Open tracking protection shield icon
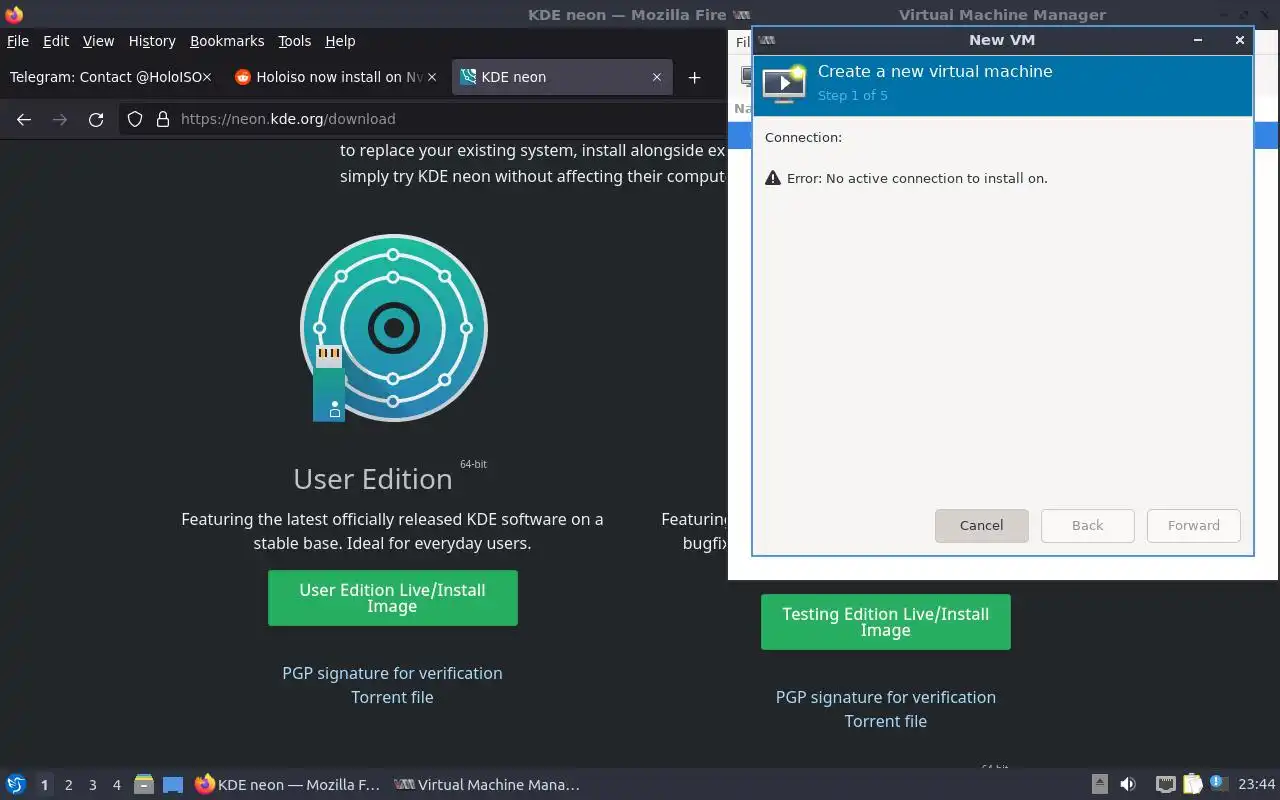 pyautogui.click(x=135, y=119)
